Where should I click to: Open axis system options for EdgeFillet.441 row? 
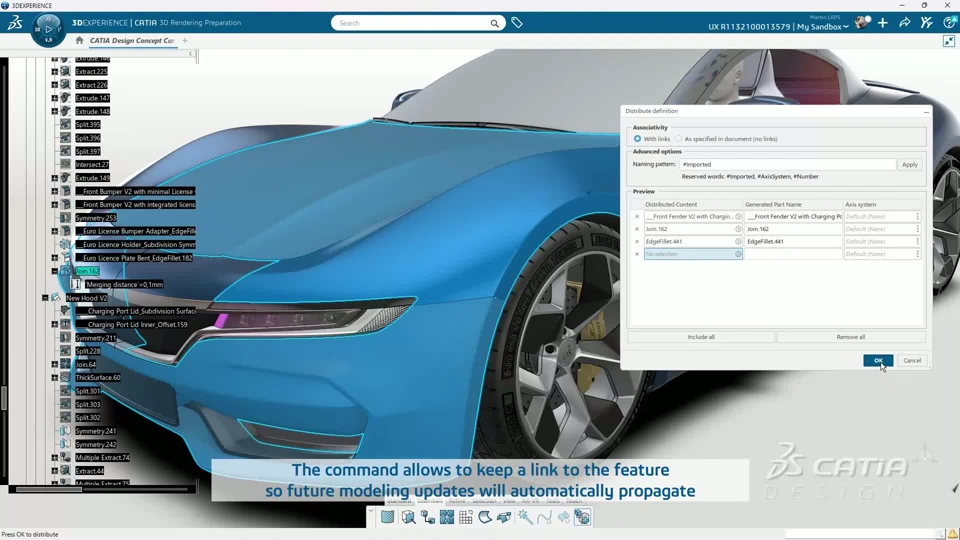[917, 241]
